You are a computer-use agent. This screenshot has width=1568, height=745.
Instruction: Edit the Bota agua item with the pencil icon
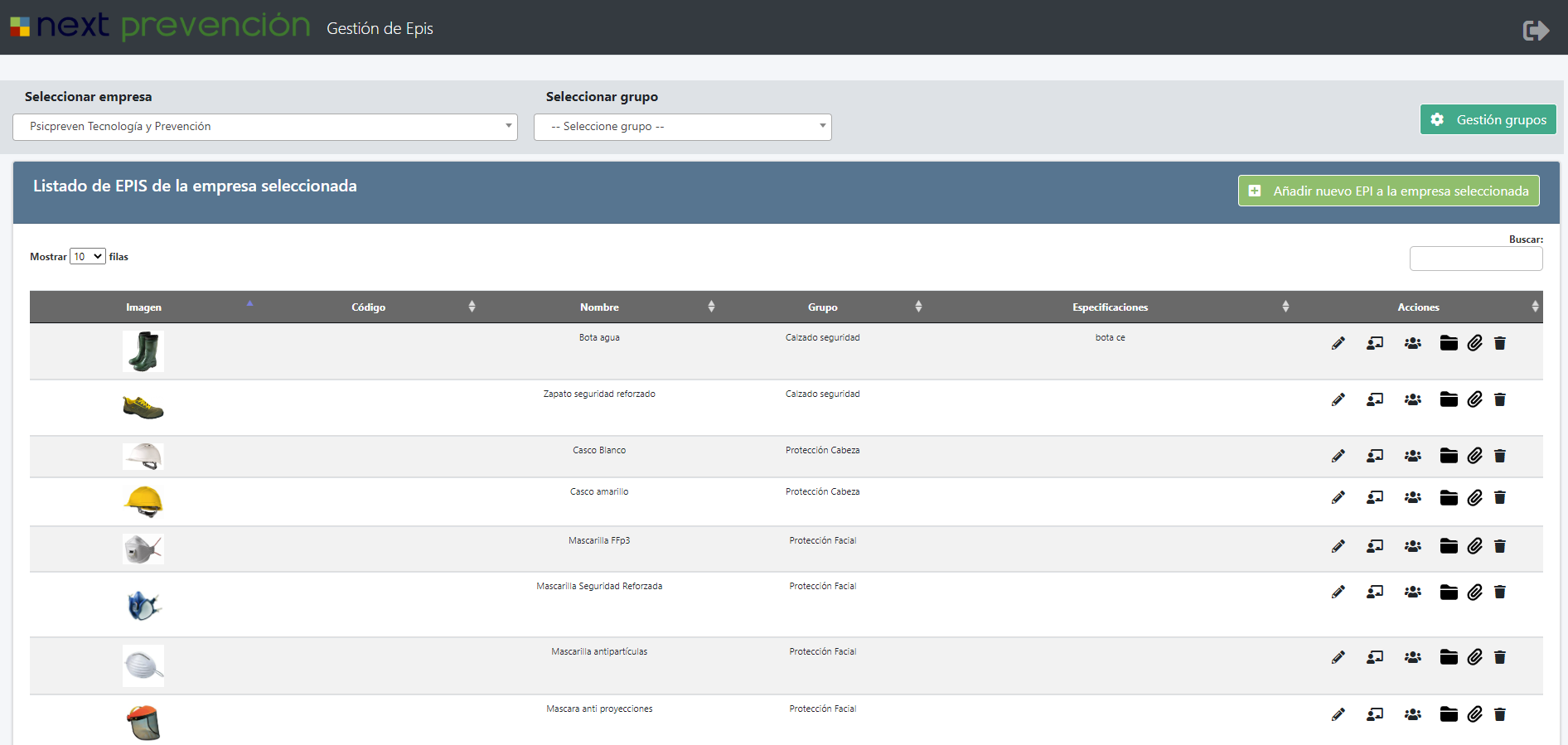pos(1338,343)
